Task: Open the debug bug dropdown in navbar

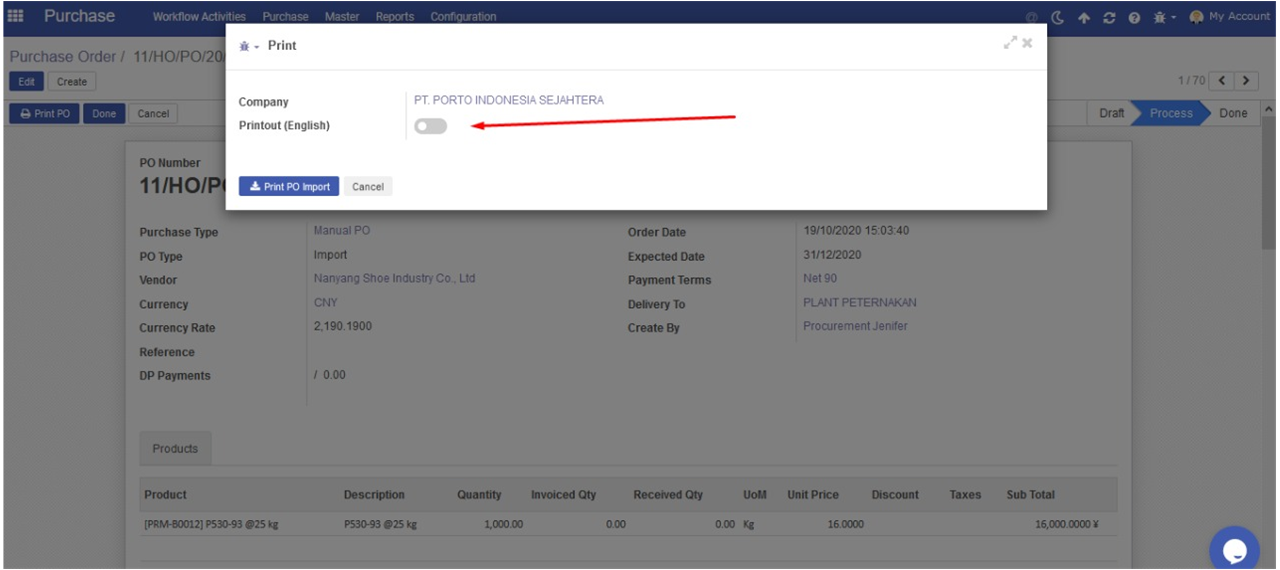Action: pos(1163,18)
